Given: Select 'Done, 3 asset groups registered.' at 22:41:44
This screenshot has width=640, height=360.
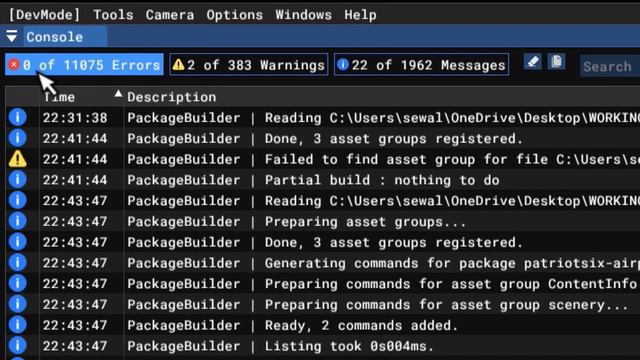Looking at the screenshot, I should click(393, 139).
